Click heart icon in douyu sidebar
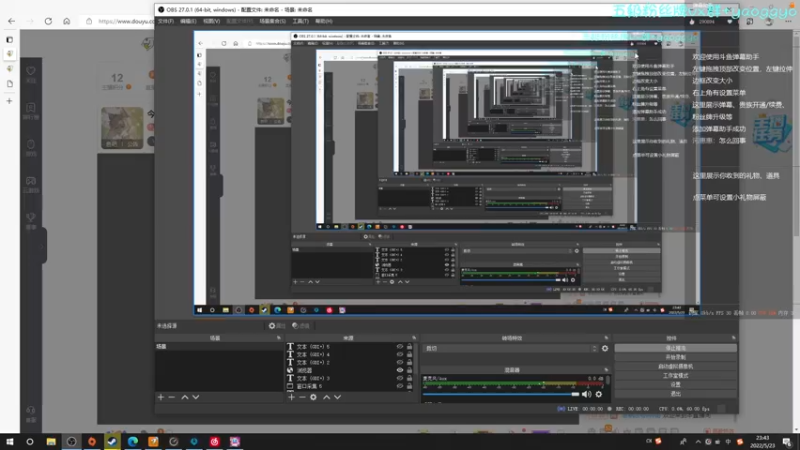800x450 pixels. (31, 71)
